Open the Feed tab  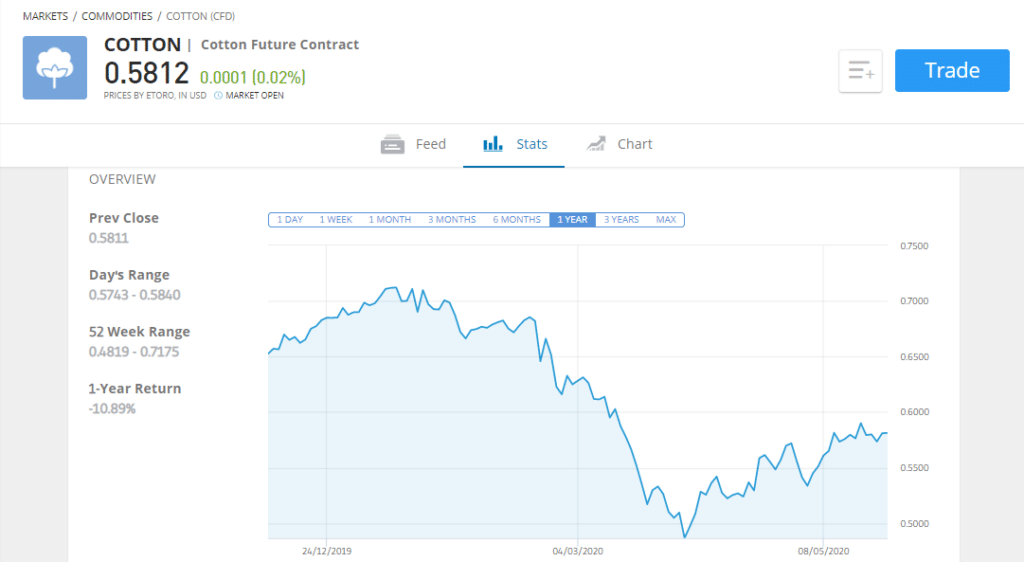(x=413, y=144)
